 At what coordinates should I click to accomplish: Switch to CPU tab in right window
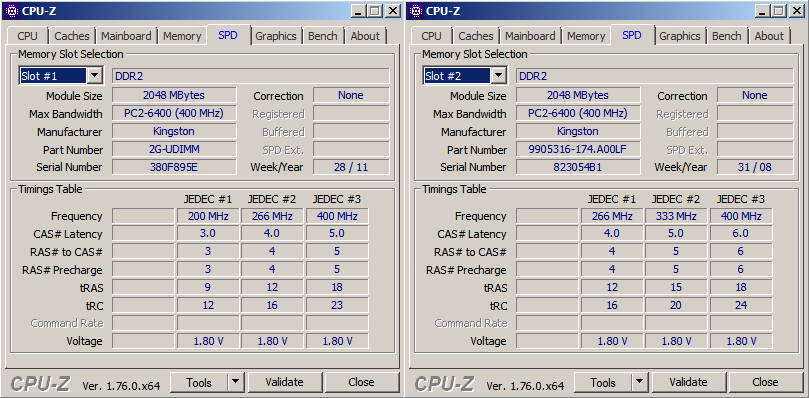(431, 36)
